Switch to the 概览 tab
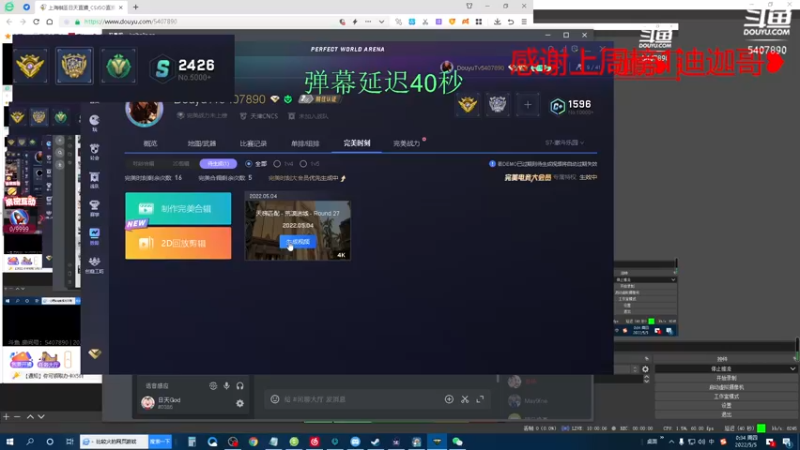 pyautogui.click(x=151, y=143)
